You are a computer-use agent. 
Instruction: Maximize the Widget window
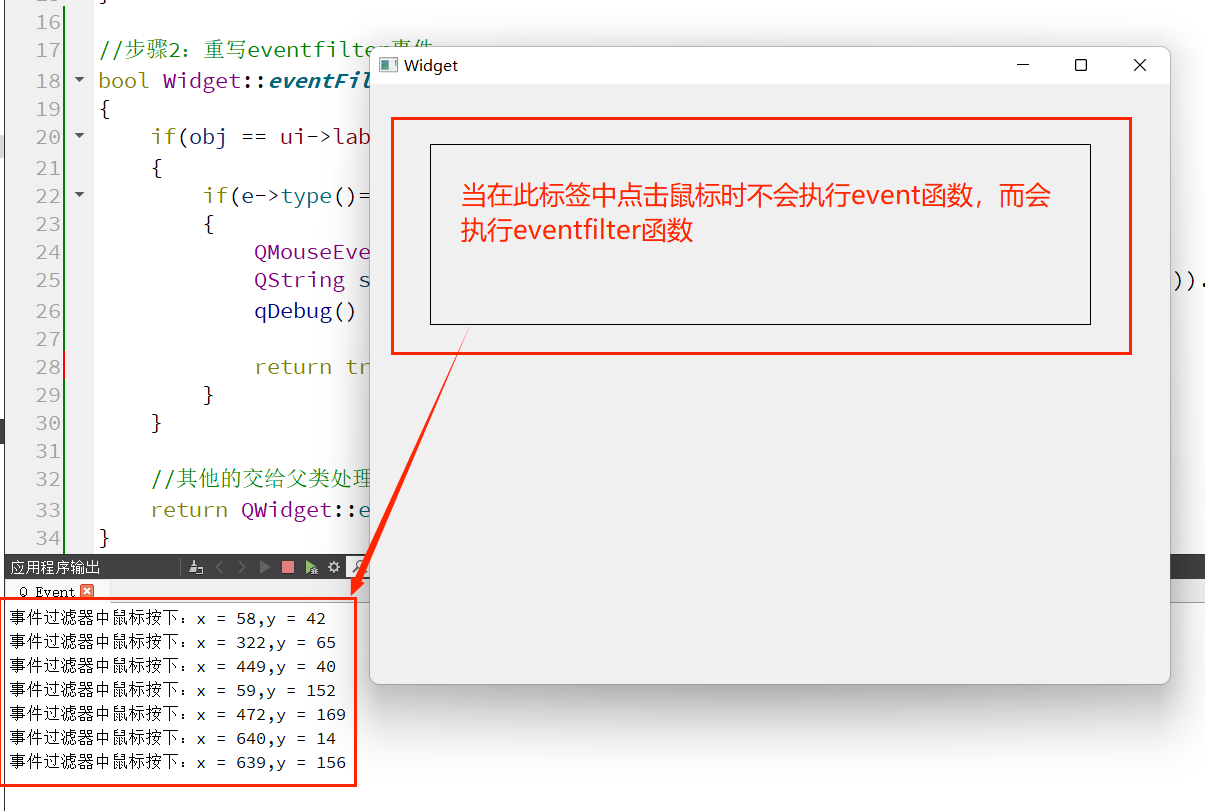(x=1080, y=65)
